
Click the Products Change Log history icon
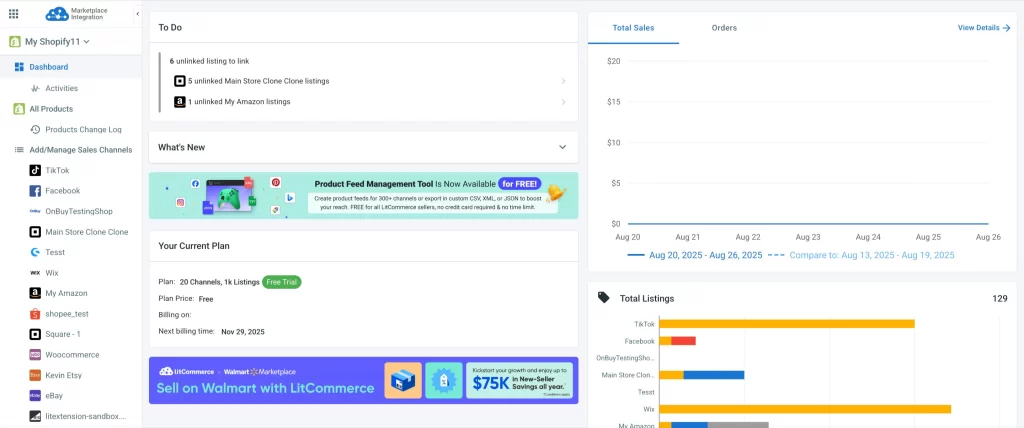point(35,129)
